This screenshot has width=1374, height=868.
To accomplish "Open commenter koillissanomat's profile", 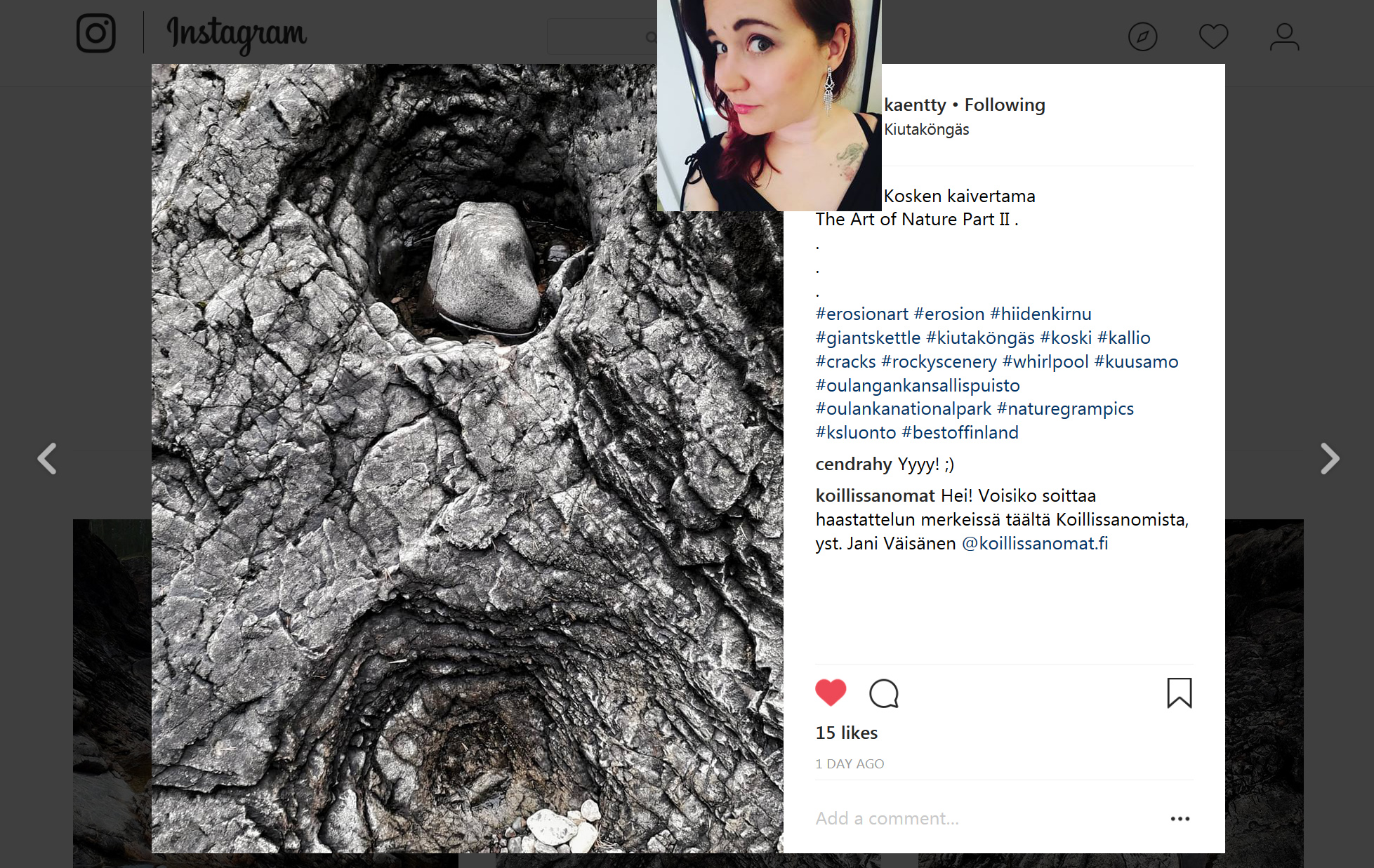I will point(875,495).
